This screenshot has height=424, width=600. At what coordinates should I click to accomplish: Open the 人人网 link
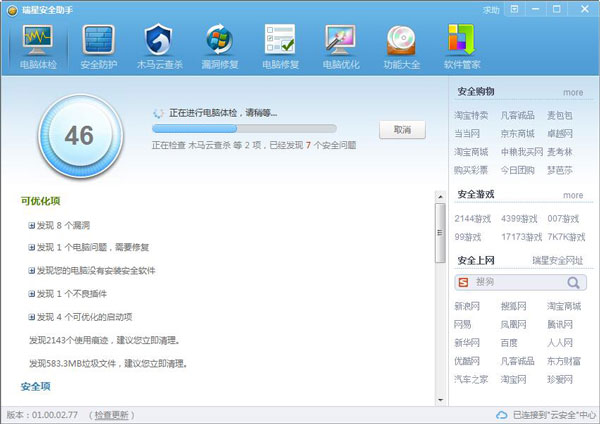pos(560,343)
